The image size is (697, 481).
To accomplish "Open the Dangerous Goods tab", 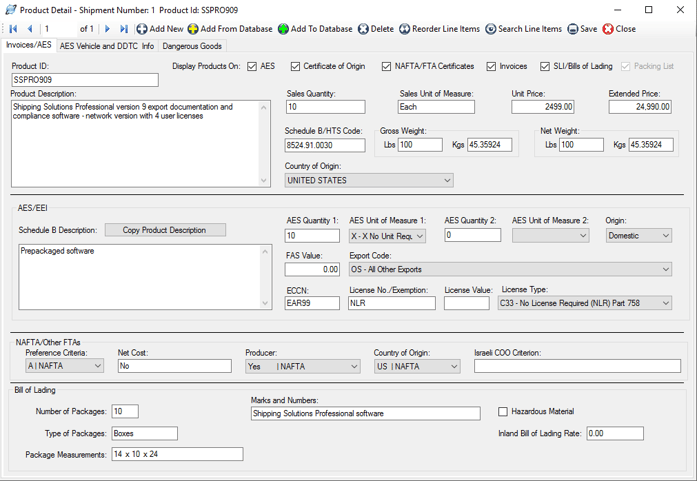I will tap(192, 46).
